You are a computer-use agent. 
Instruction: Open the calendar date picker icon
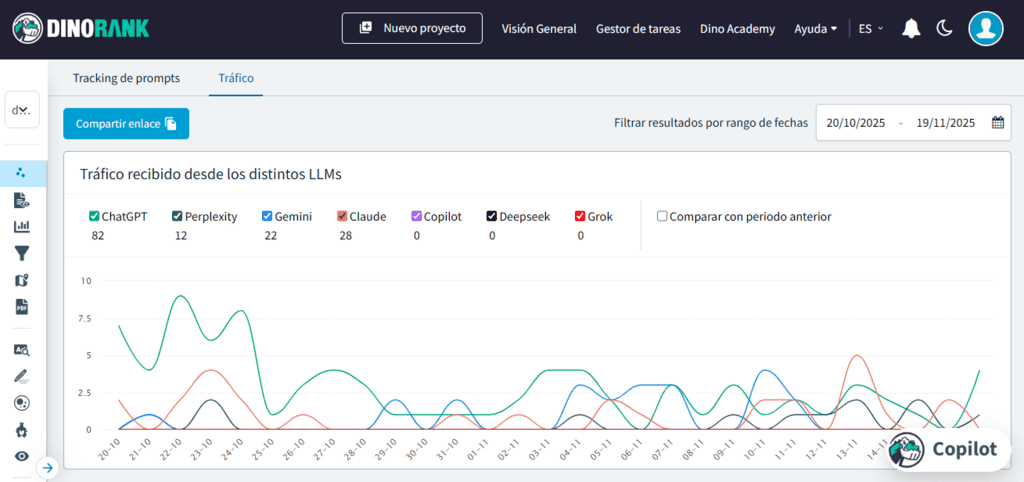(997, 122)
